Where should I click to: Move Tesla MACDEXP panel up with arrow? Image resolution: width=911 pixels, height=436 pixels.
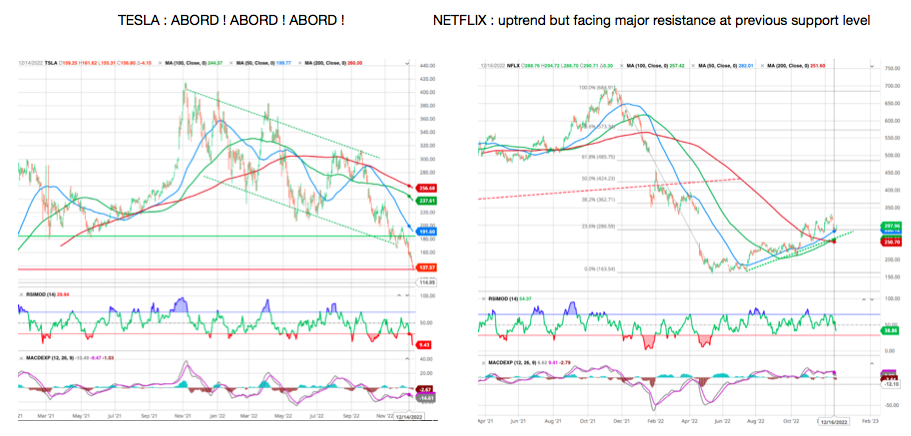pos(407,358)
